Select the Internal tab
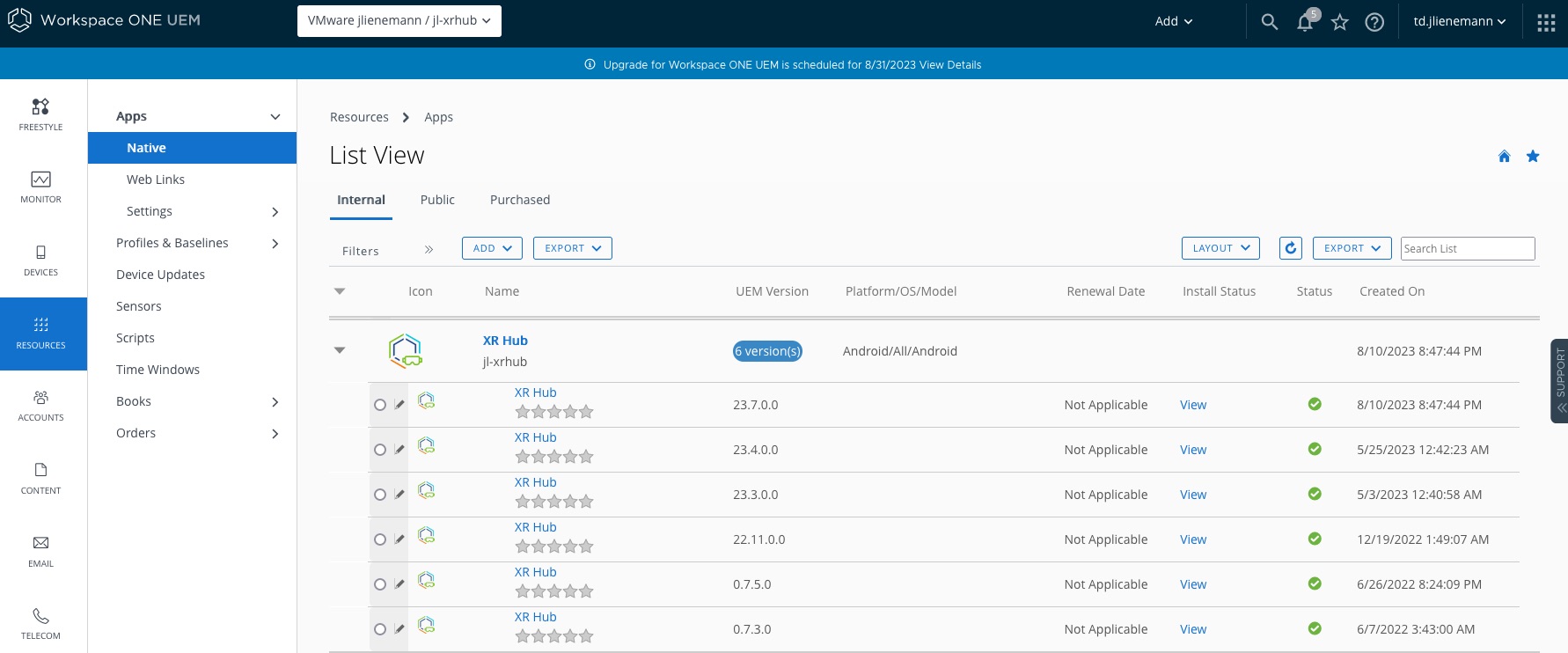Screen dimensions: 1568x653 [x=361, y=200]
